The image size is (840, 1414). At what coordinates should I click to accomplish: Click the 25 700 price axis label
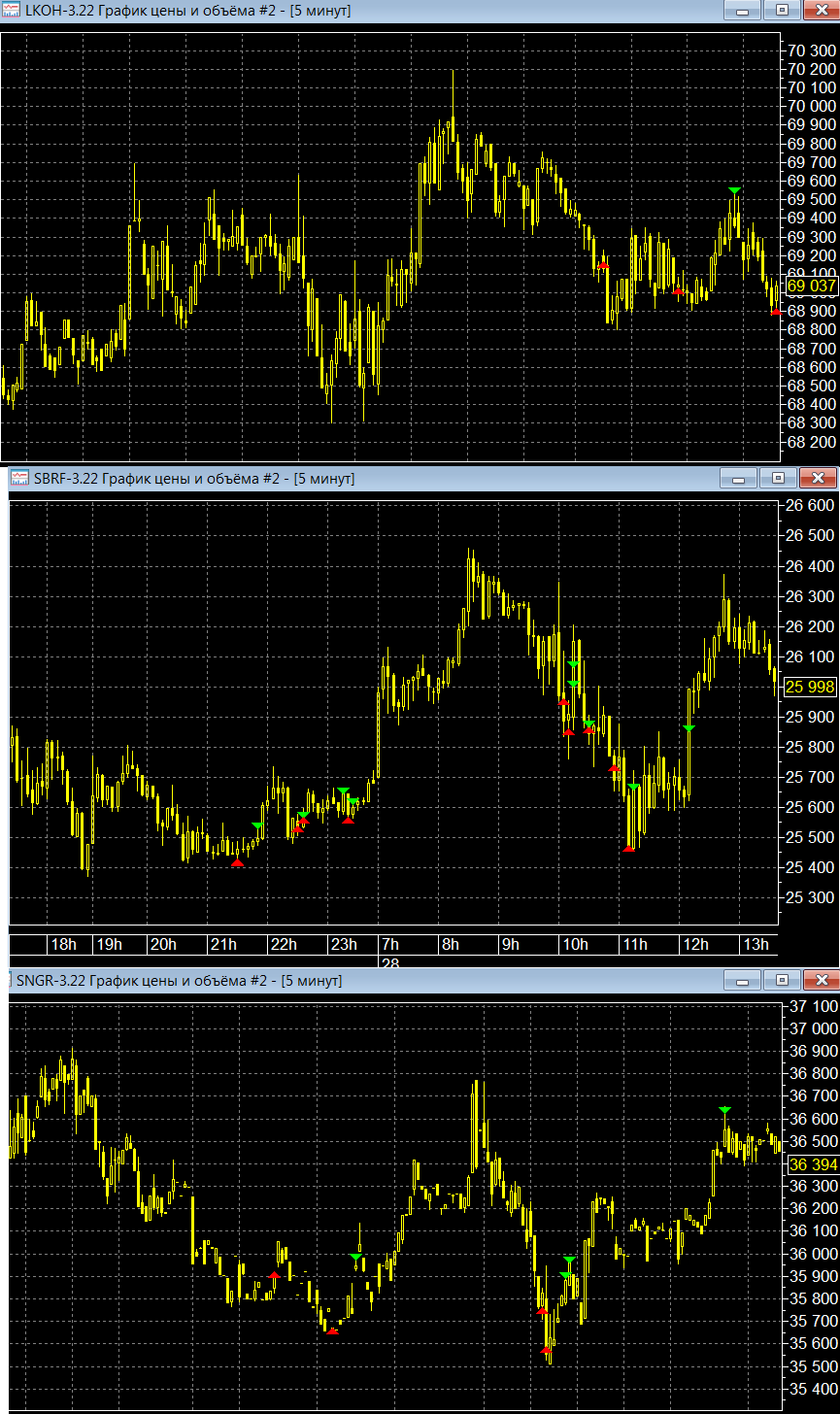811,777
